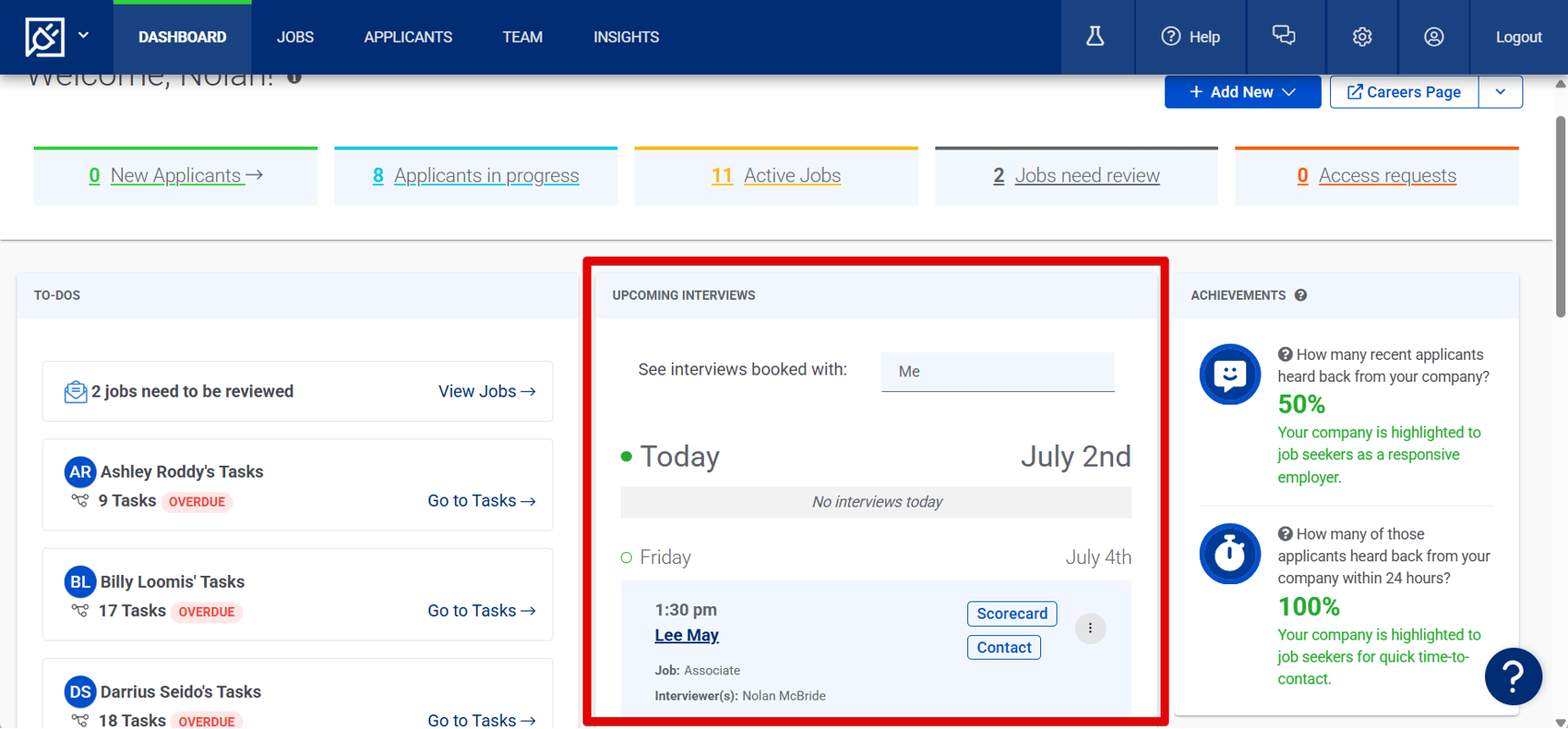Follow the Applicants in progress link
Screen dimensions: 1568x729
[486, 175]
